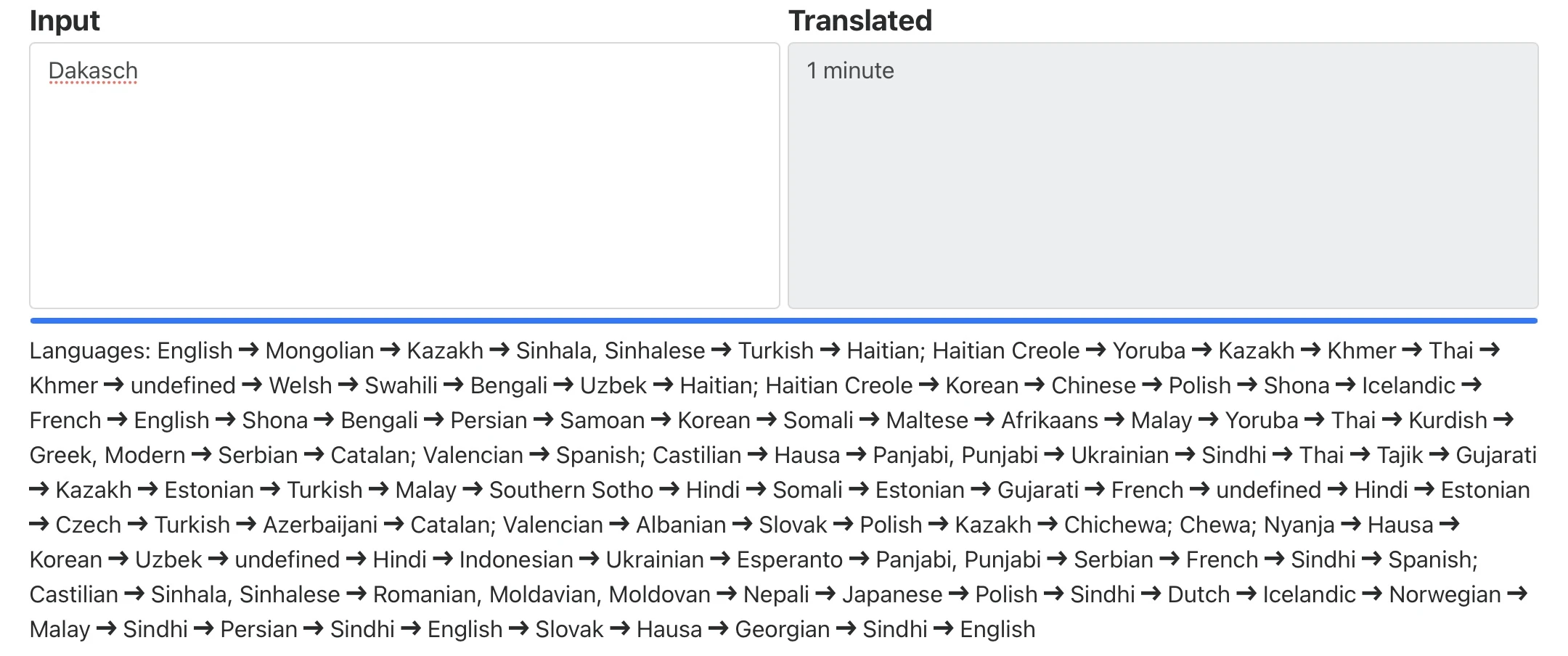Click the final arrow before English
Image resolution: width=1568 pixels, height=656 pixels.
tap(944, 629)
